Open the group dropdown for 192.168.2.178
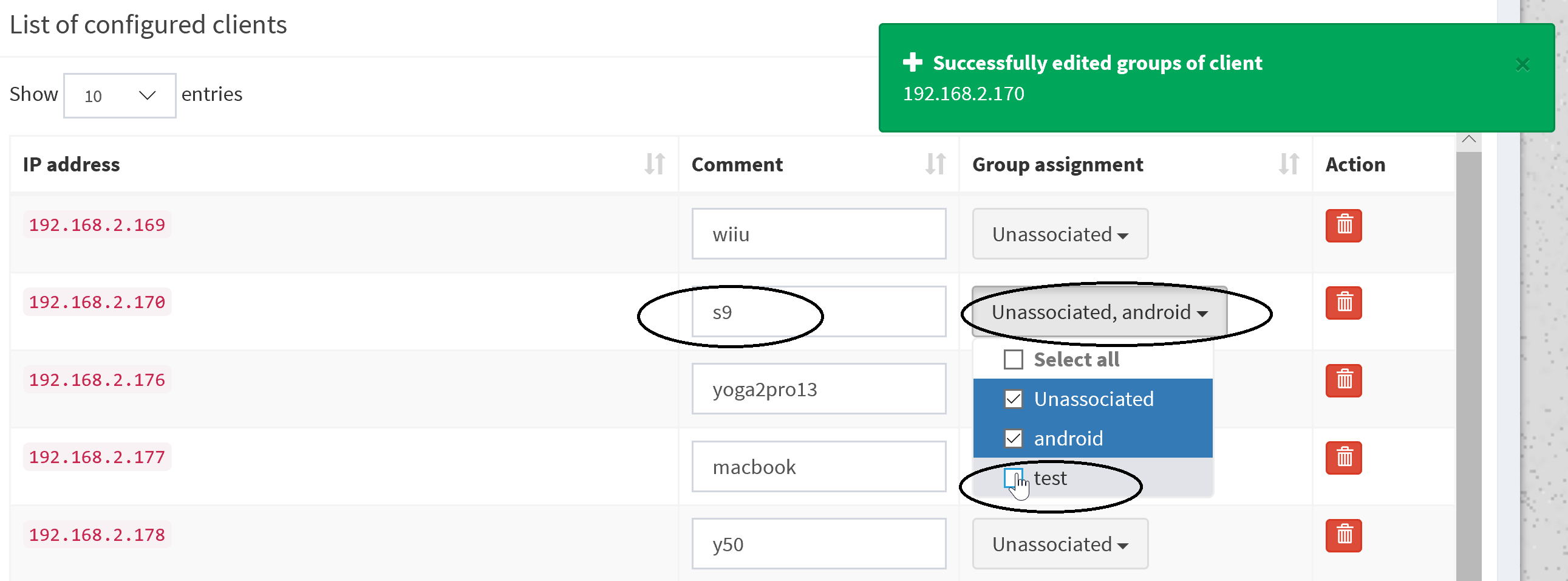Viewport: 1568px width, 581px height. point(1059,544)
